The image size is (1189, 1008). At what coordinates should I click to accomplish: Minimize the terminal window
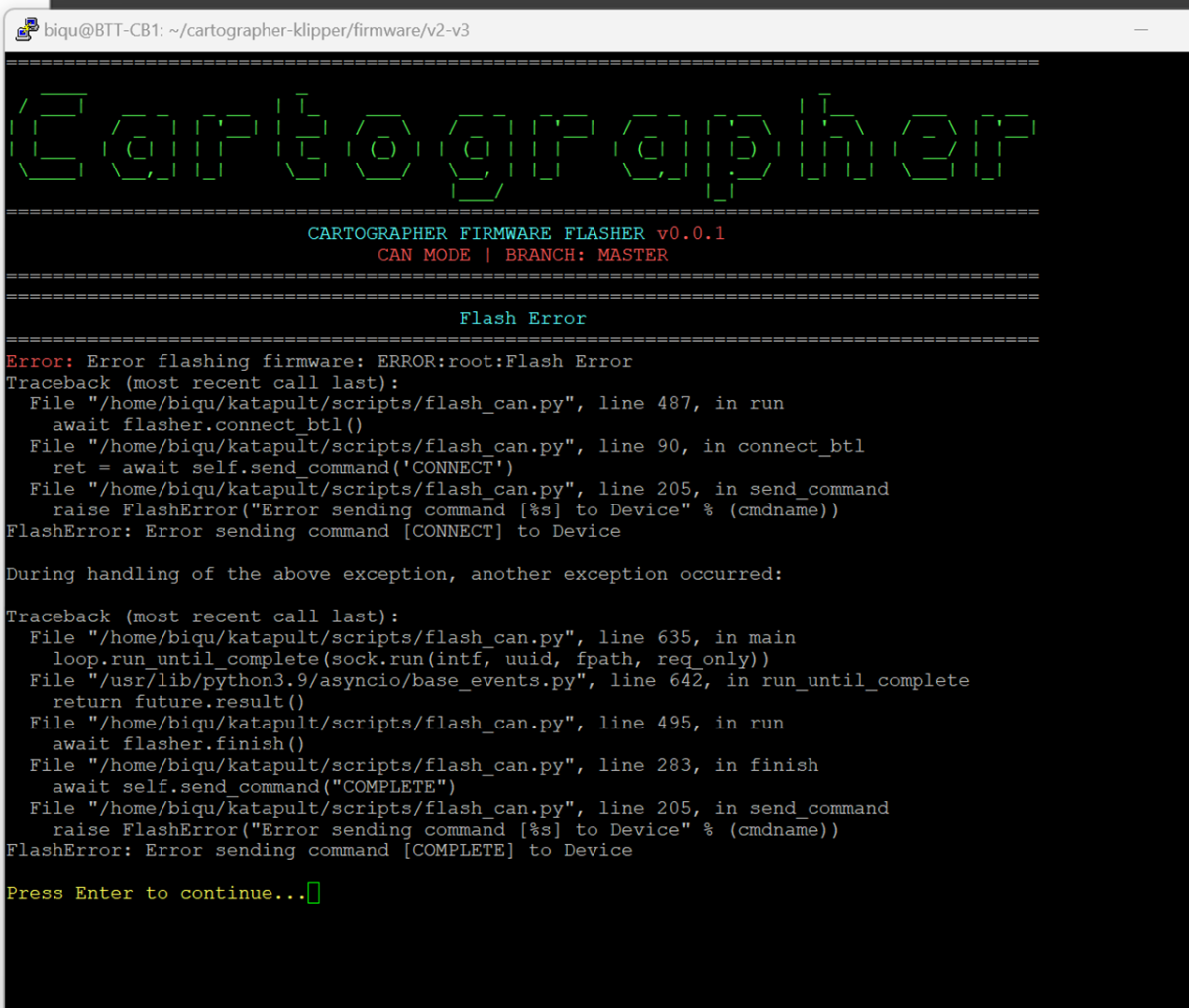click(1140, 30)
